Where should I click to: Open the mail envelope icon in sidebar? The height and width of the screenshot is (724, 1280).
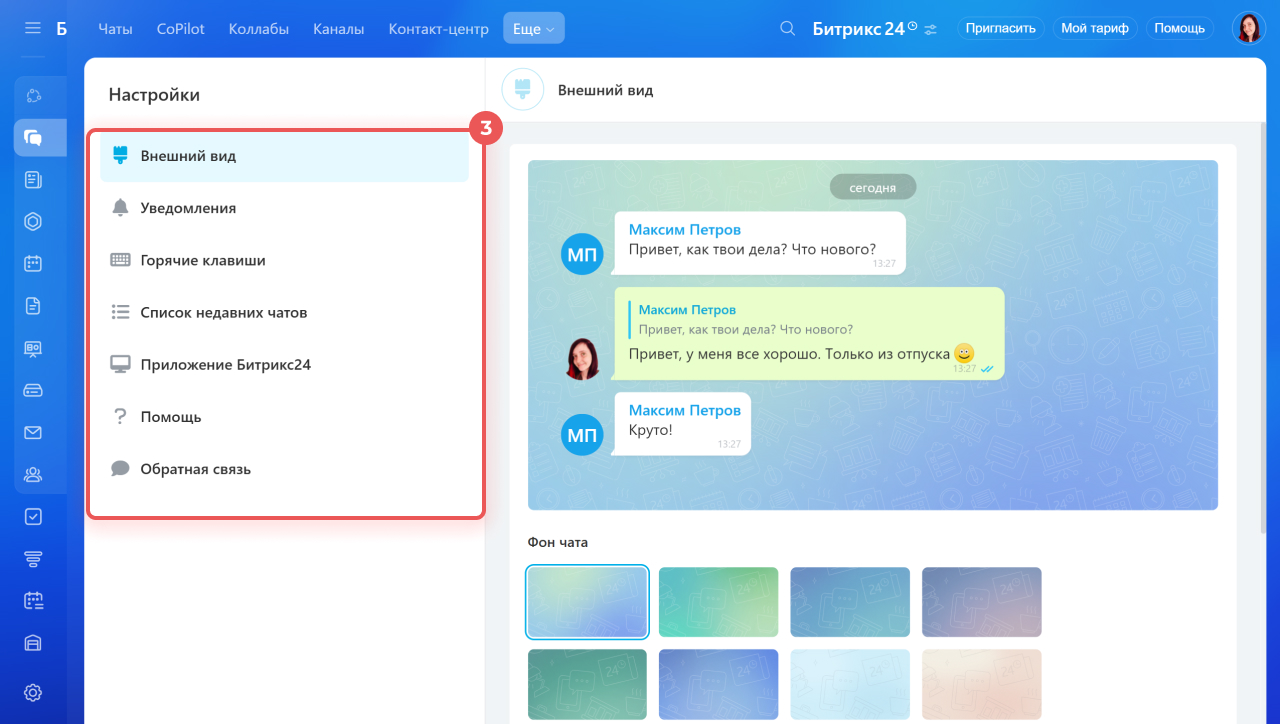(33, 432)
